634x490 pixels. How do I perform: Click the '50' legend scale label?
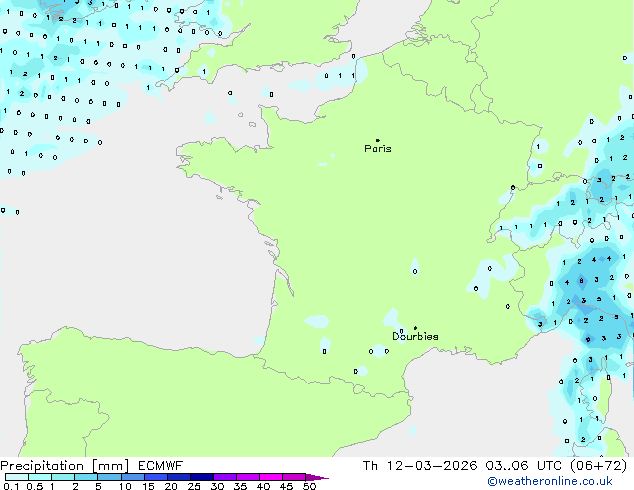click(309, 486)
